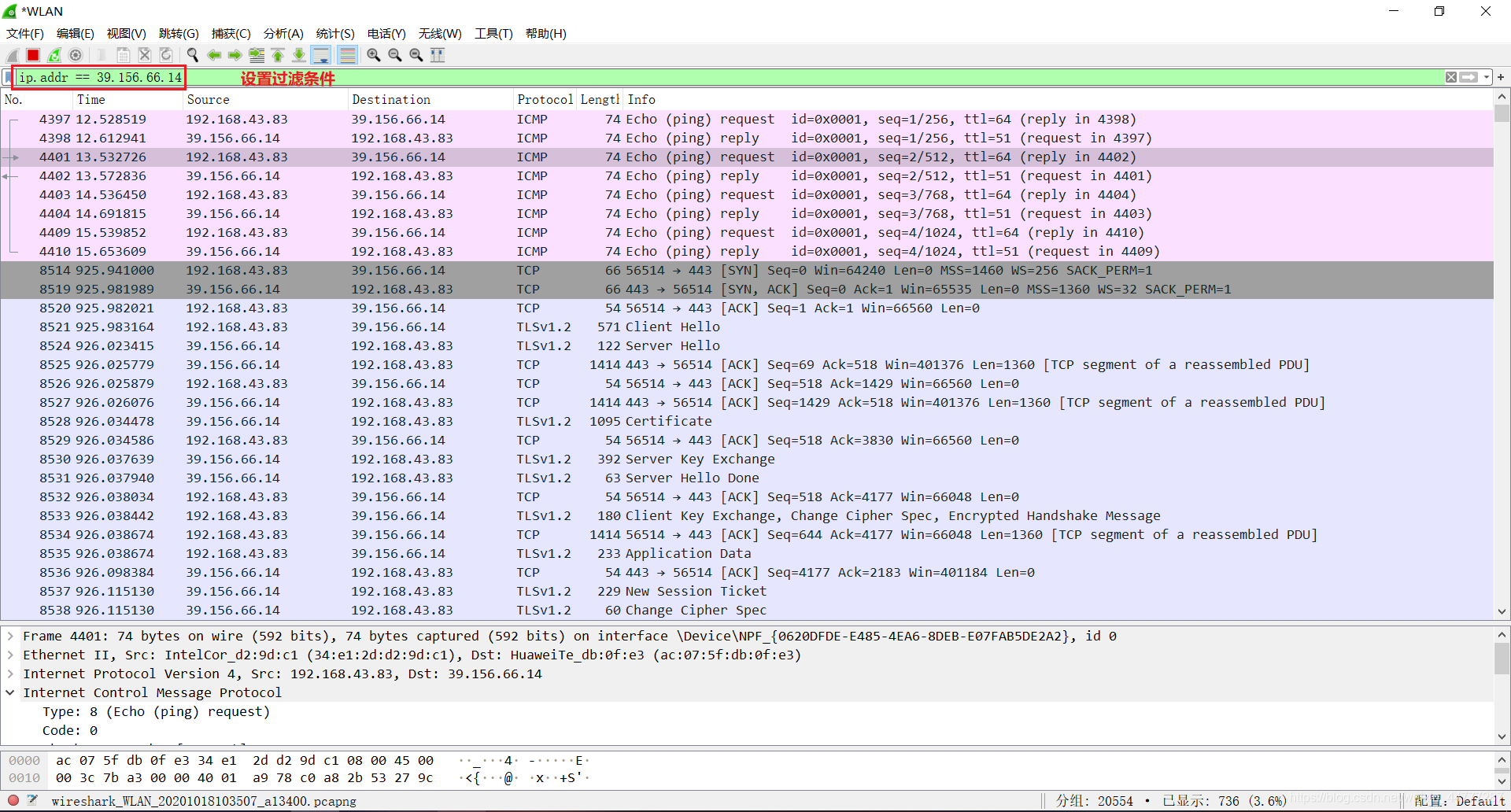This screenshot has width=1511, height=812.
Task: Expand the Frame 4401 details row
Action: pos(10,636)
